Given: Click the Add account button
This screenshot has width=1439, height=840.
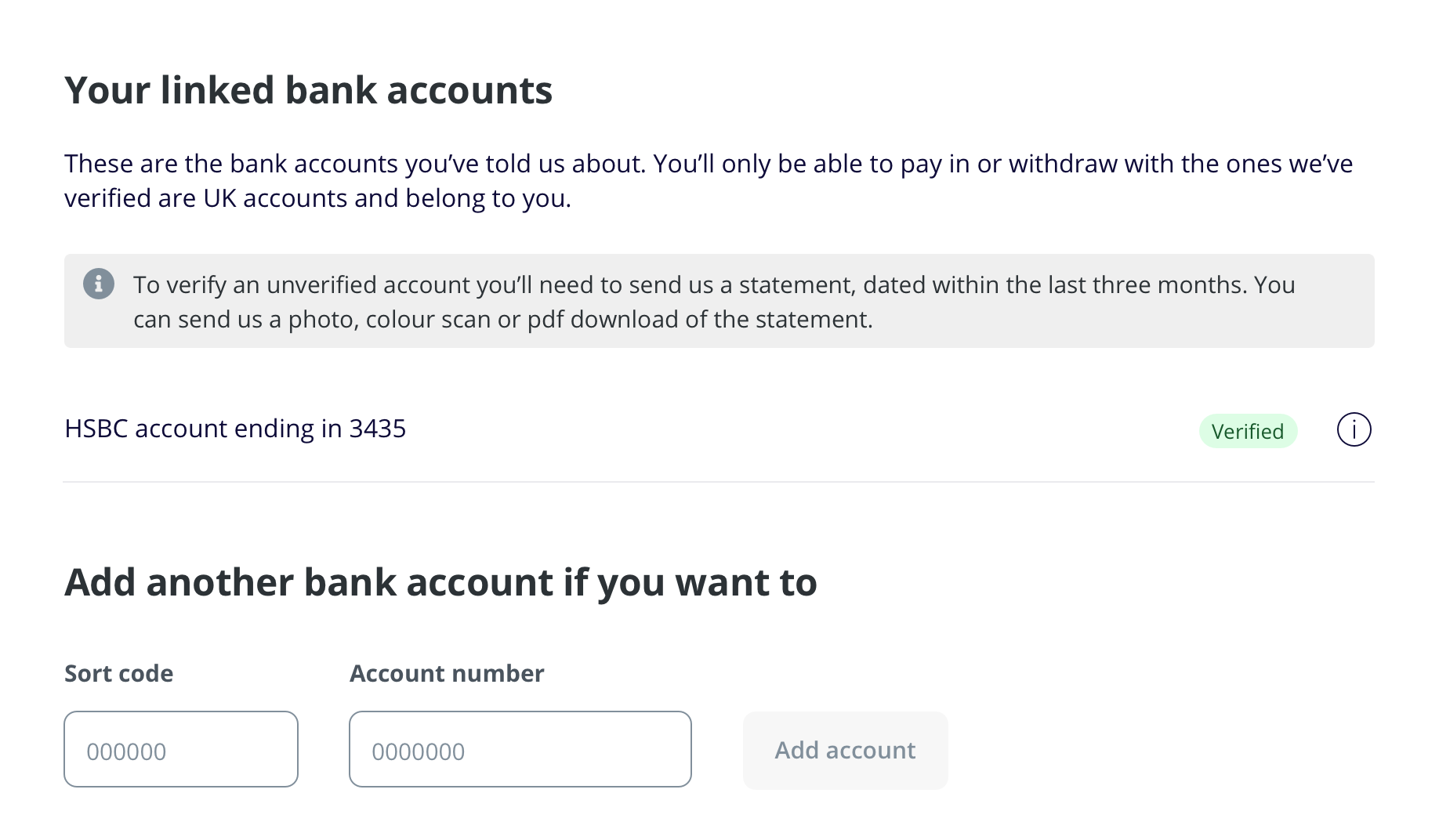Looking at the screenshot, I should (x=846, y=750).
